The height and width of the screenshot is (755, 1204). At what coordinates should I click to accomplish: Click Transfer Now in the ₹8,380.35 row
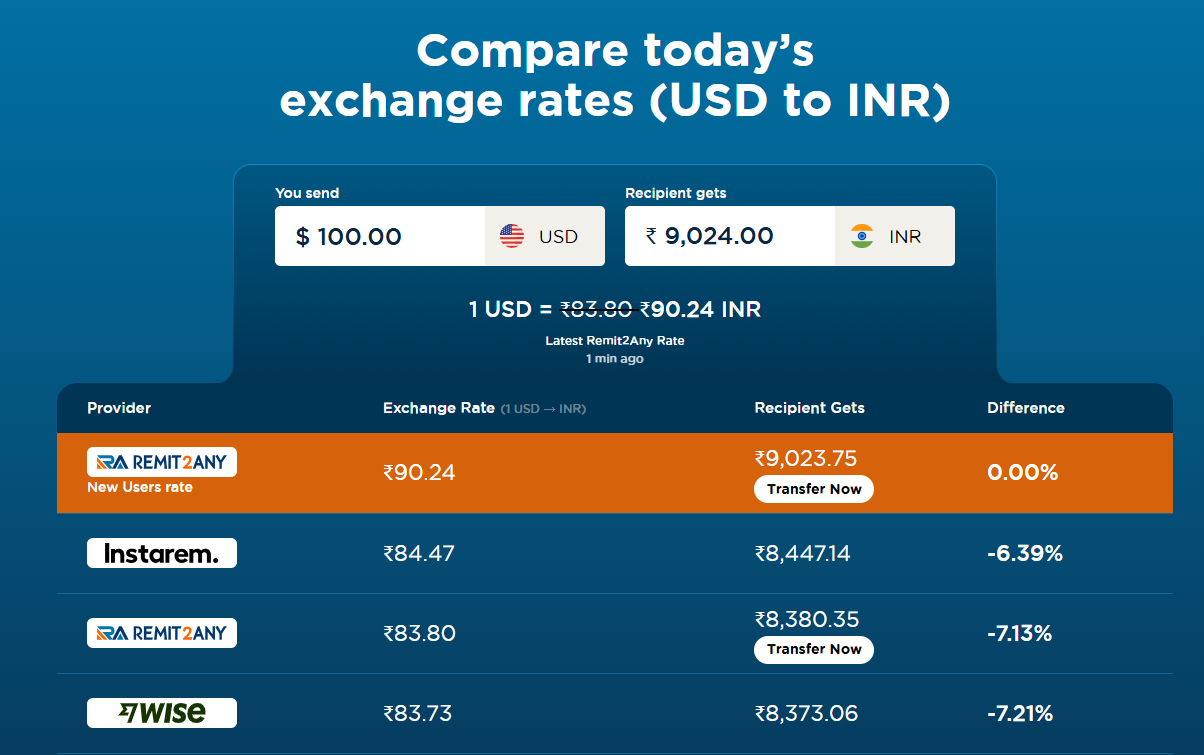(814, 649)
